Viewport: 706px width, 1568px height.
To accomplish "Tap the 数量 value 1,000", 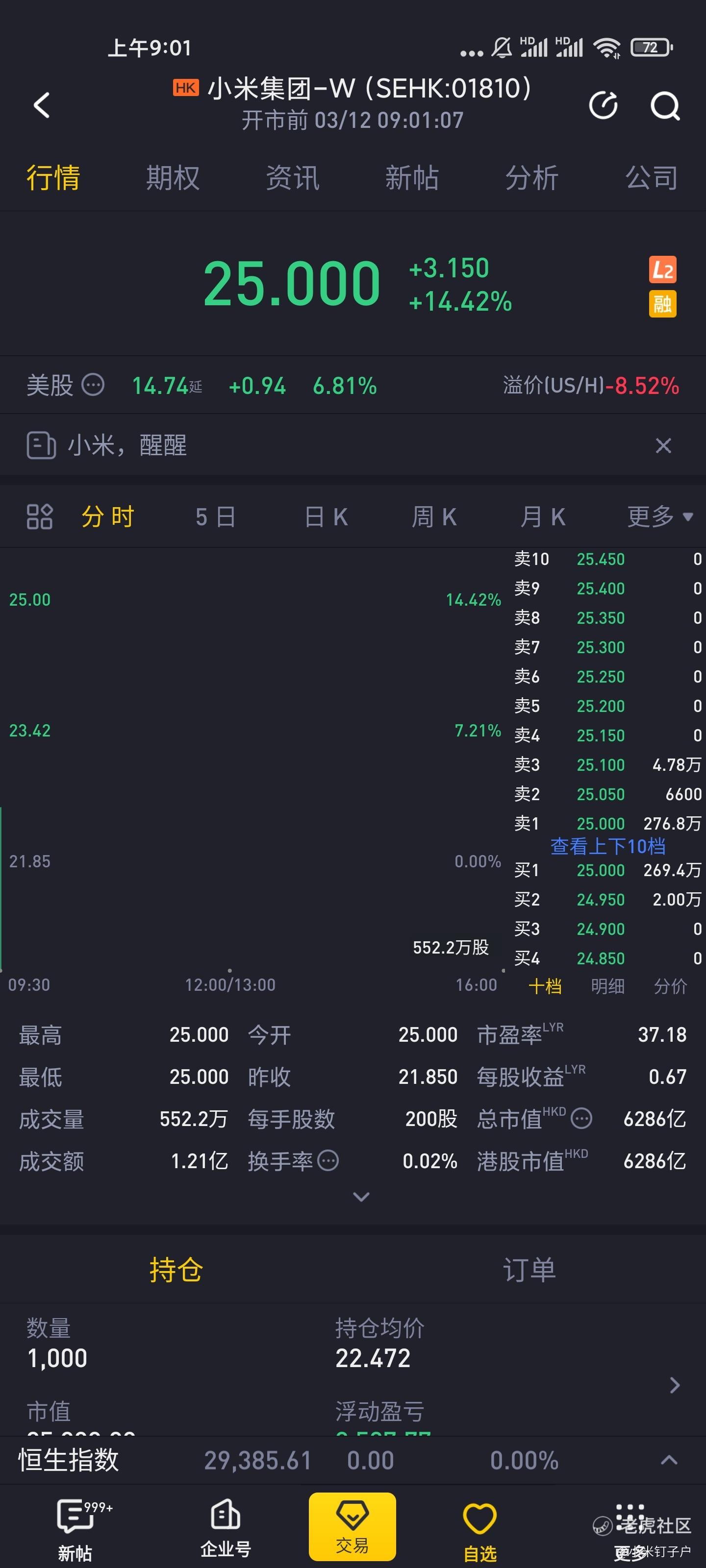I will pyautogui.click(x=57, y=1358).
